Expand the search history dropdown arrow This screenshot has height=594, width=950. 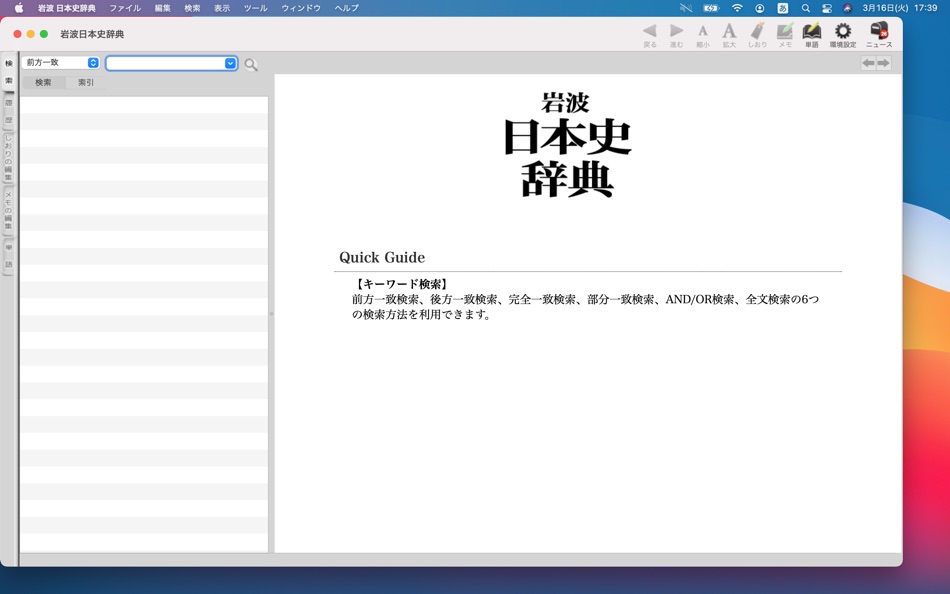point(230,63)
